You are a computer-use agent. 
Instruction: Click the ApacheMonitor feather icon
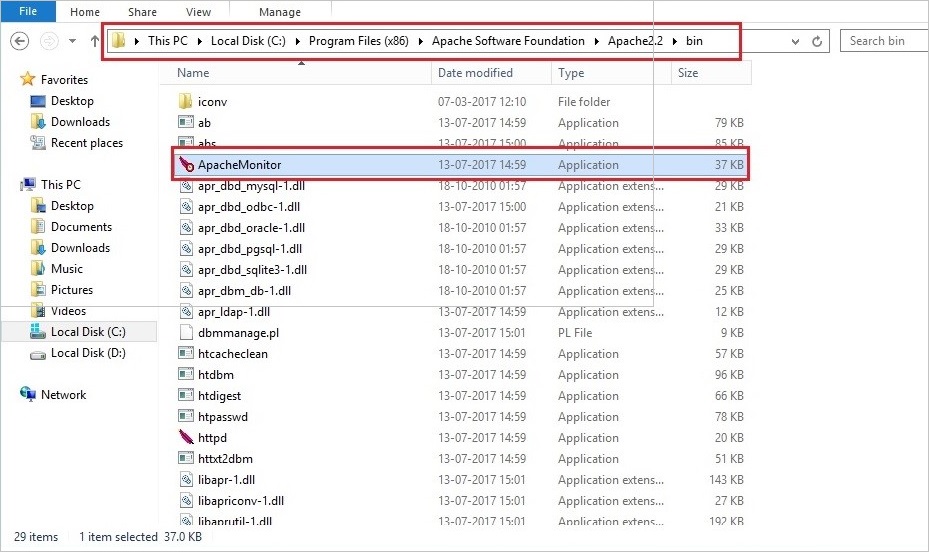pos(186,165)
